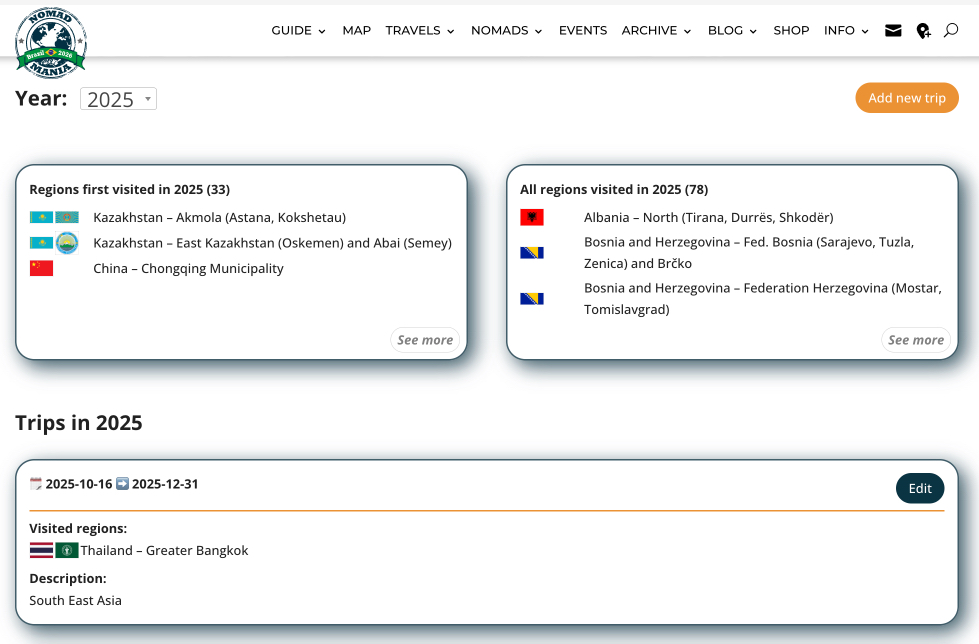Click the add location pin icon
Image resolution: width=979 pixels, height=644 pixels.
(923, 31)
